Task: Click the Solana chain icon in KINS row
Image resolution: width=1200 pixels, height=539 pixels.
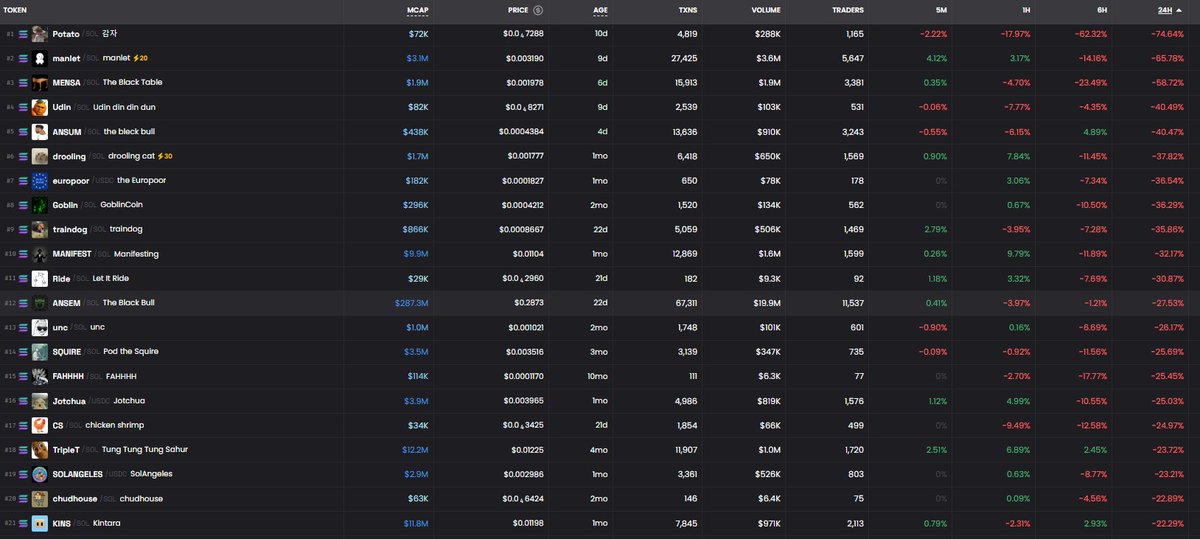Action: [x=24, y=523]
